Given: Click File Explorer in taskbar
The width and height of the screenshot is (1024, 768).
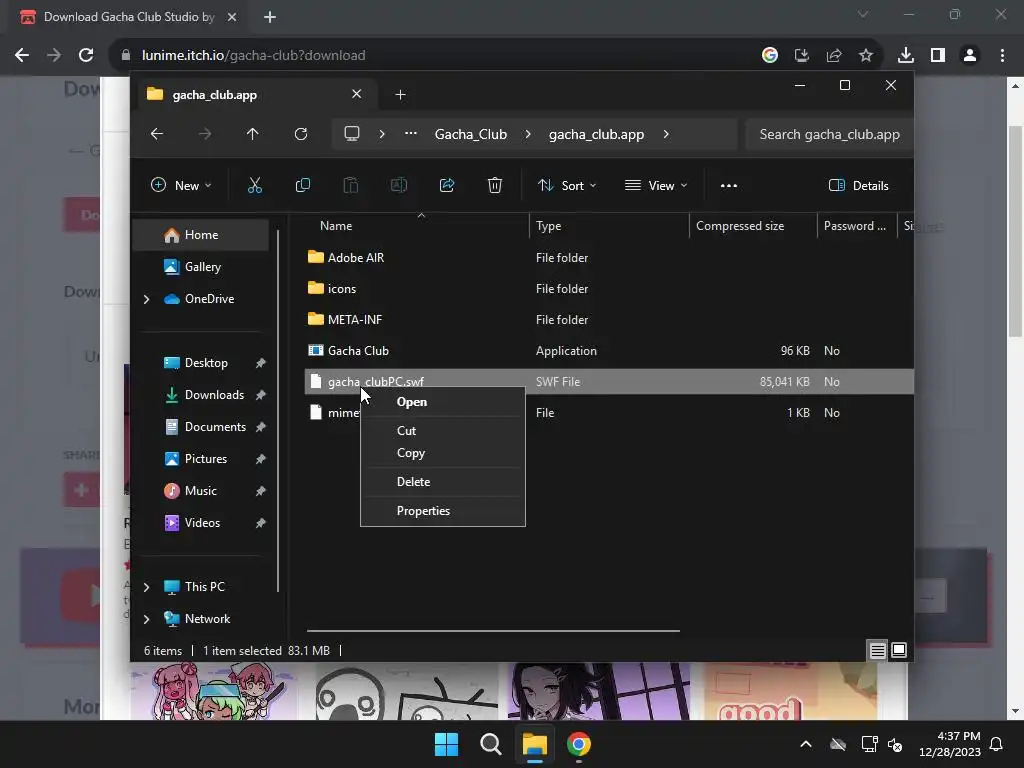Looking at the screenshot, I should (x=534, y=744).
